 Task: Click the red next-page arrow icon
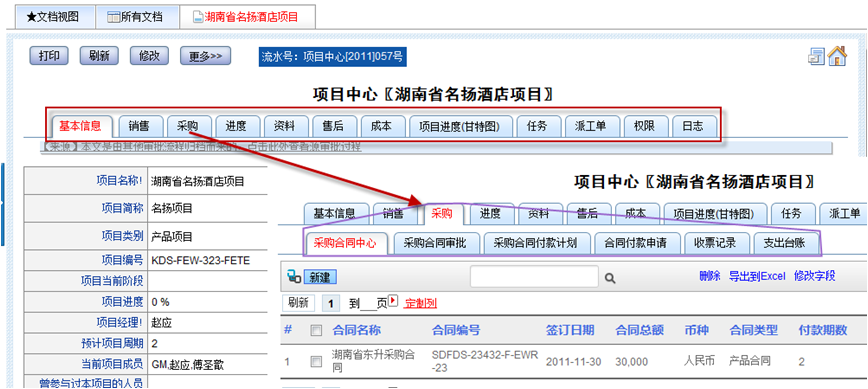pos(393,300)
